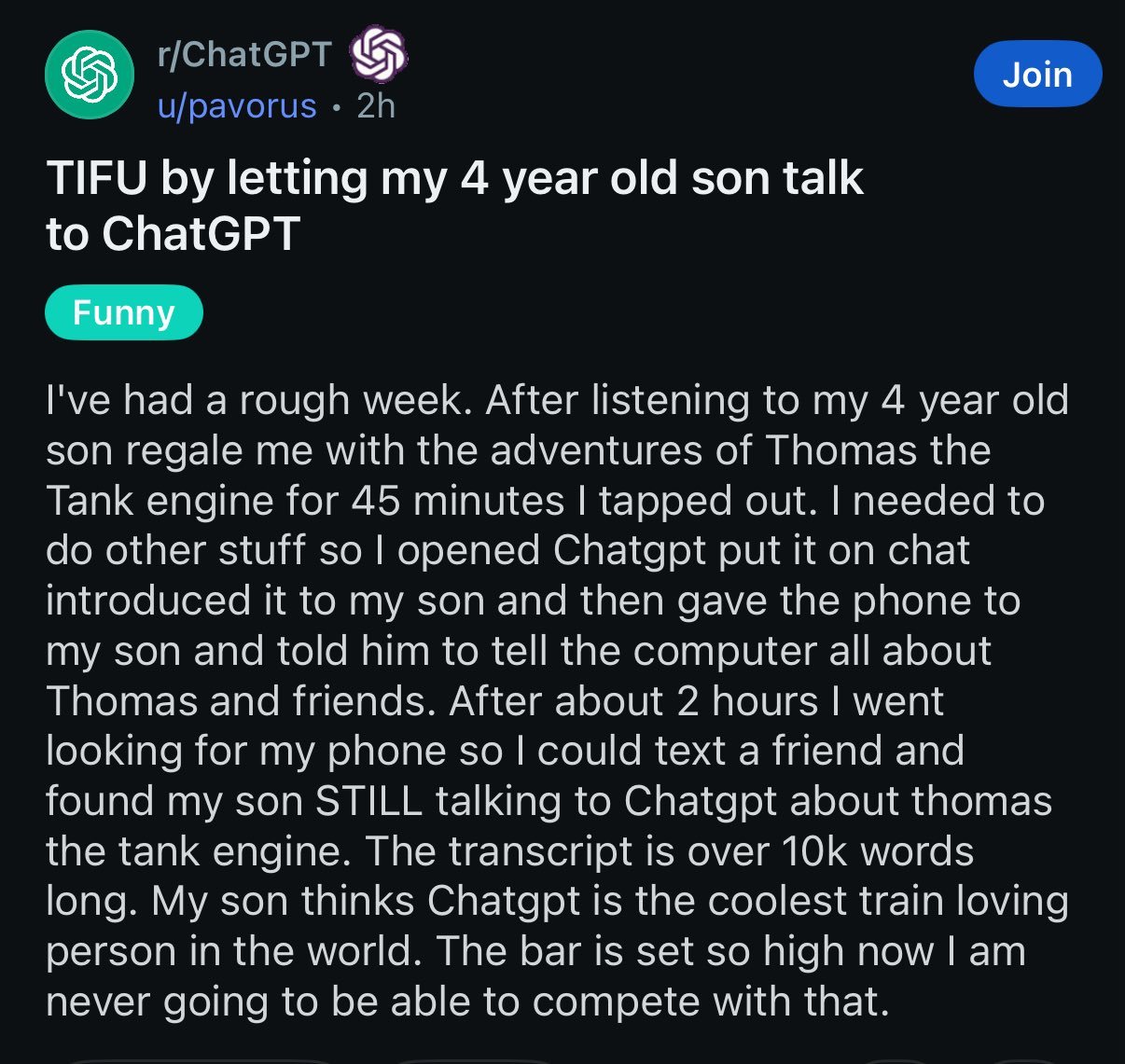1125x1064 pixels.
Task: Click the 2h post timestamp
Action: click(x=376, y=105)
